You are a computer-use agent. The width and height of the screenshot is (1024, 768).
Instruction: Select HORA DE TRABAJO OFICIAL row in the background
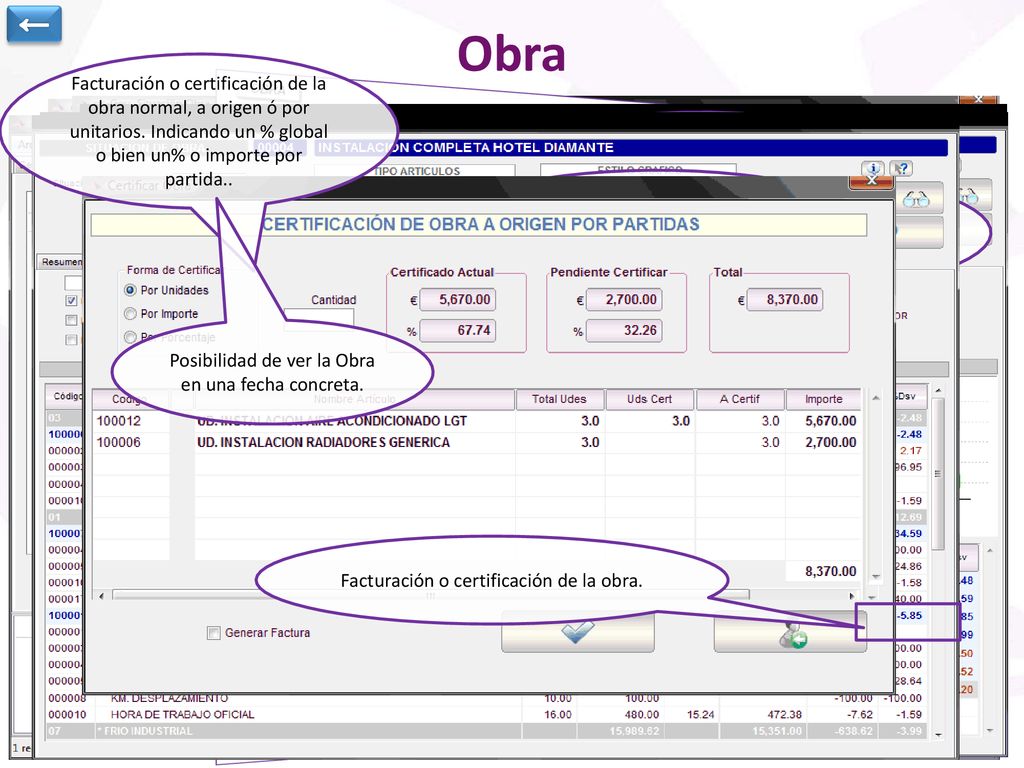(x=182, y=714)
